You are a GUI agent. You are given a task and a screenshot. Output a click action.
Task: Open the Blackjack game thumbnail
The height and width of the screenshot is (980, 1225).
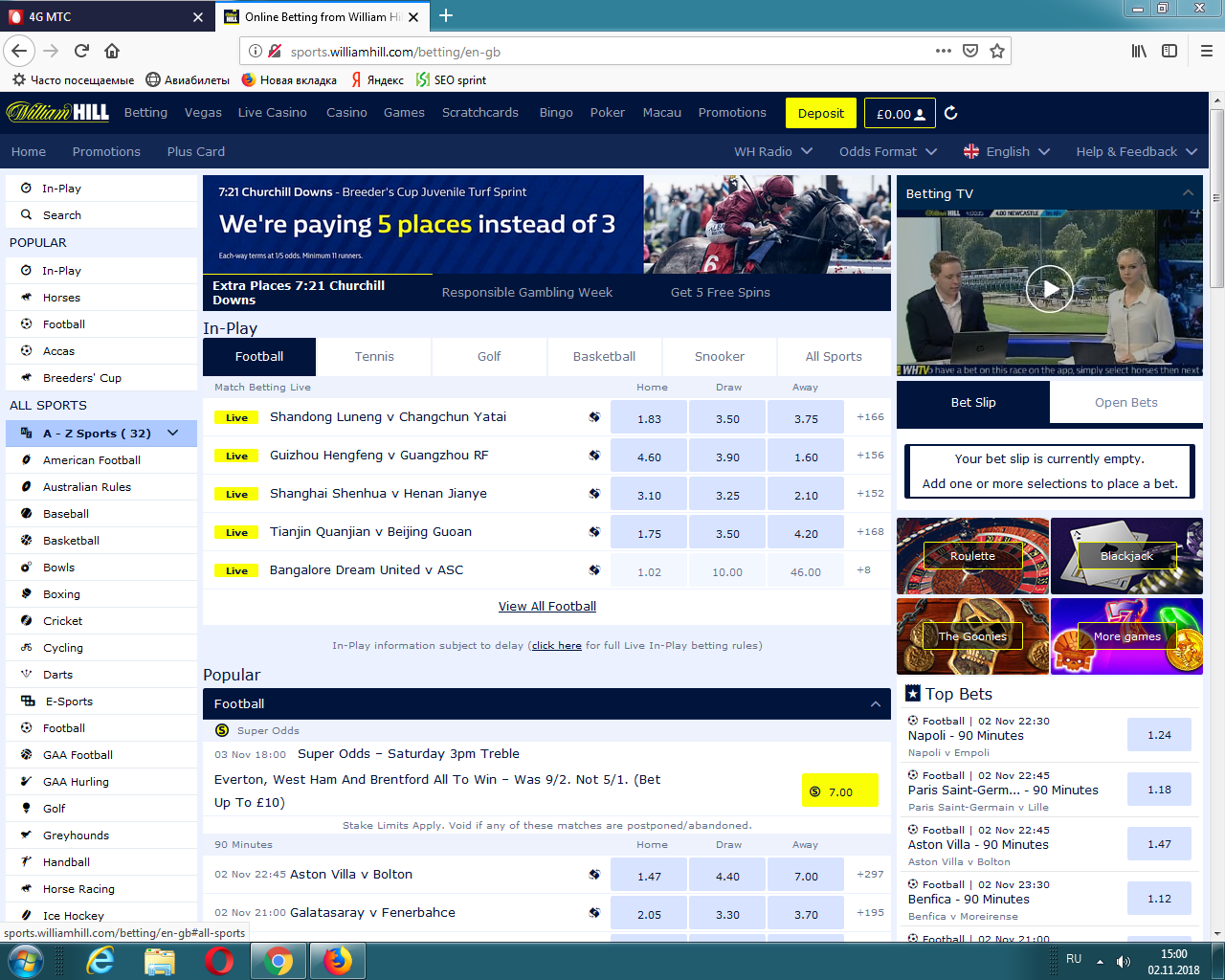(x=1126, y=556)
